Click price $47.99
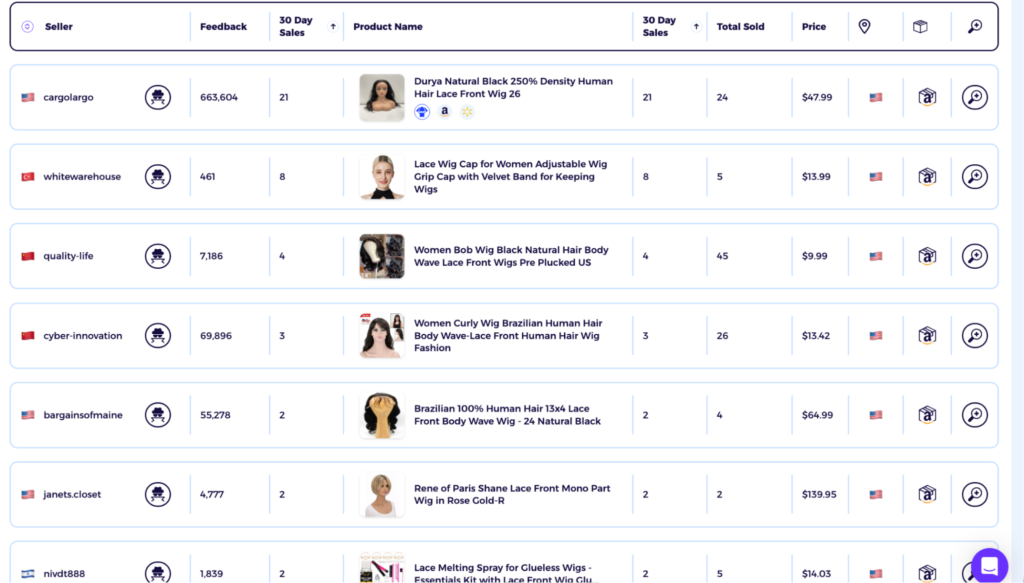The image size is (1024, 583). (x=817, y=97)
